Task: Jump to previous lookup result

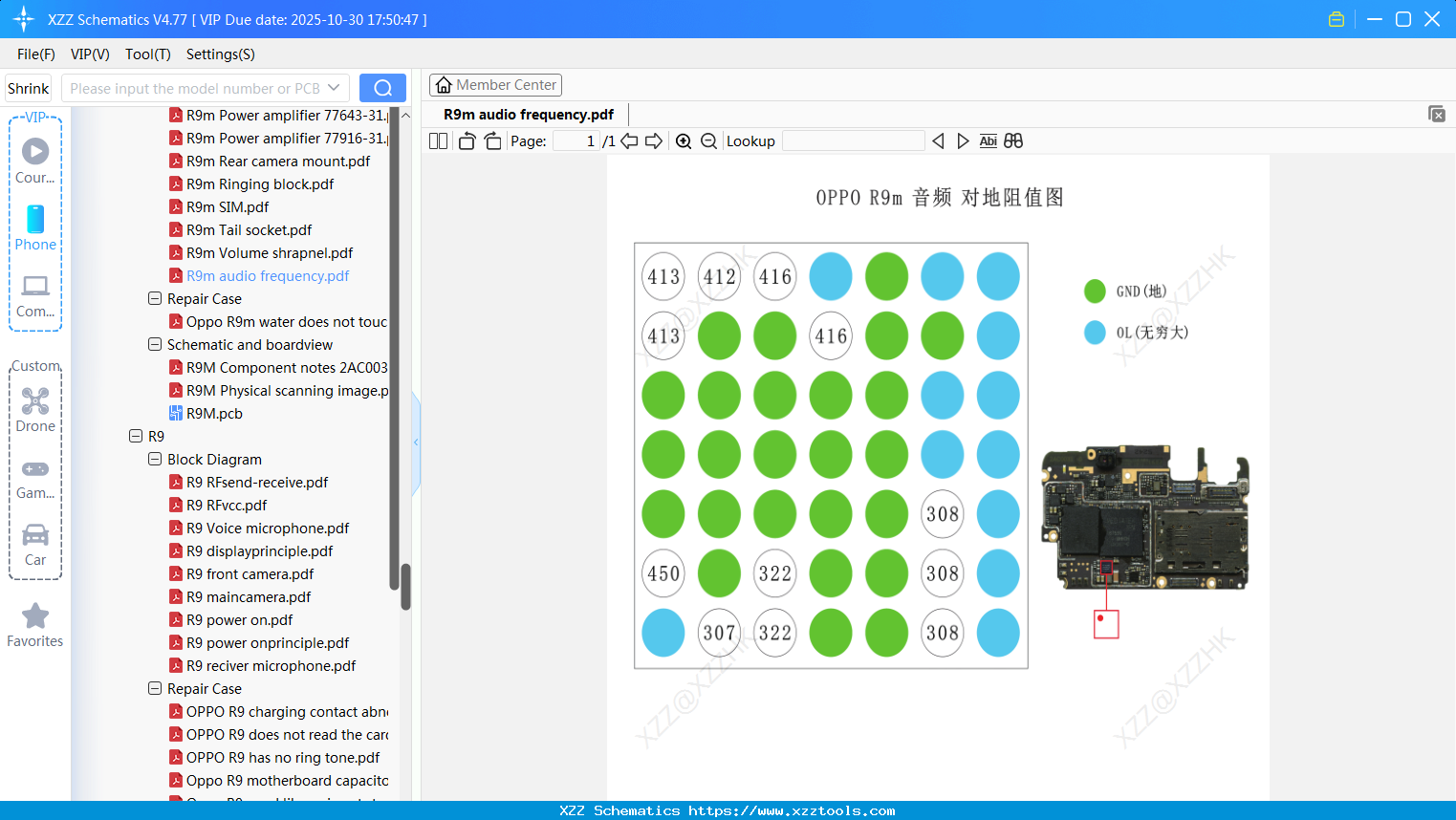Action: 938,141
